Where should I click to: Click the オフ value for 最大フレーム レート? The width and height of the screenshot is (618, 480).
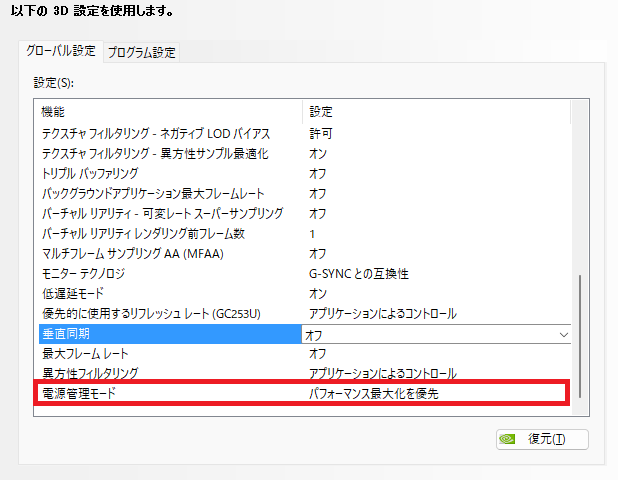(318, 353)
